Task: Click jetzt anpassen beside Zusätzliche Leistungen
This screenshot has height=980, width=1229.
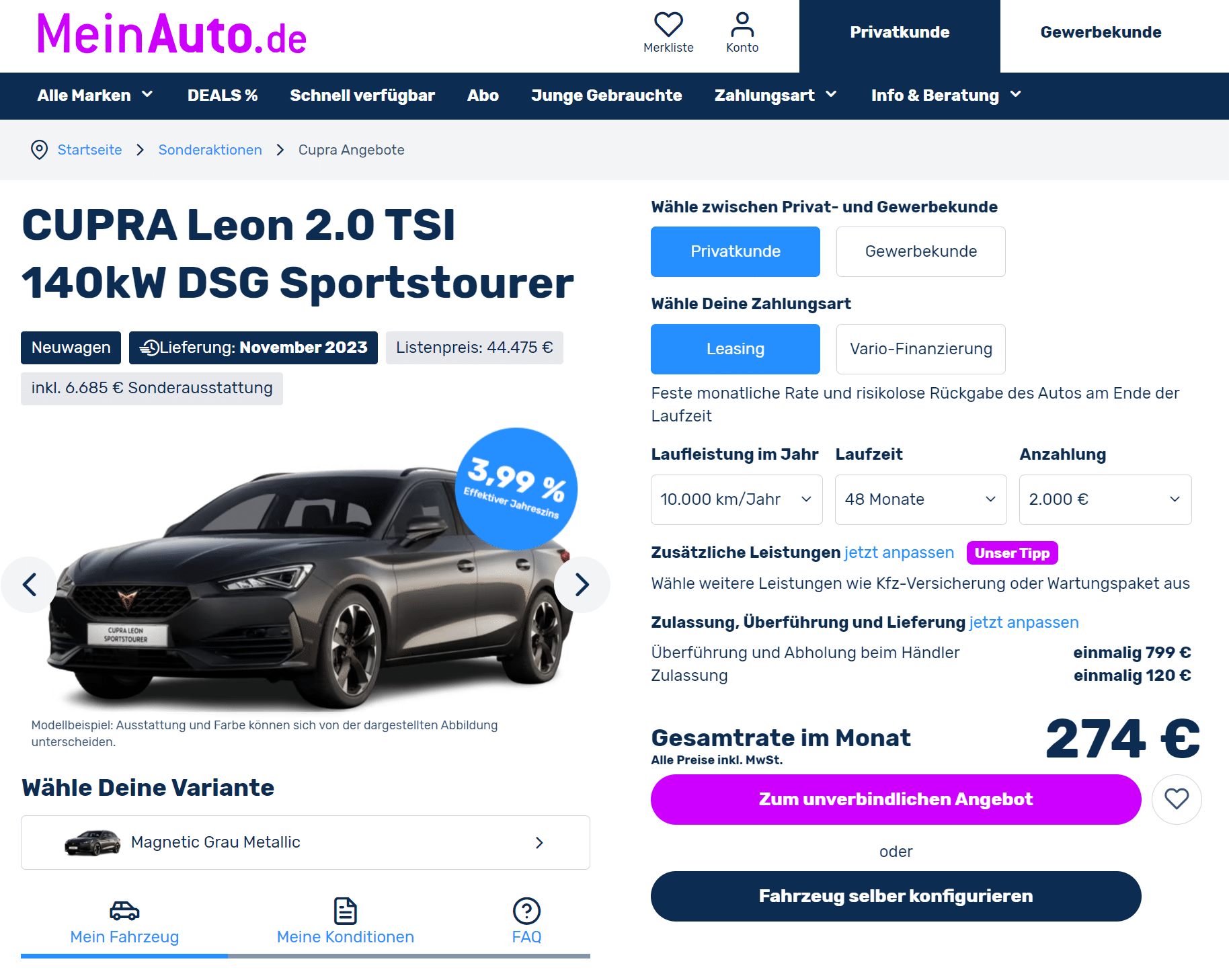Action: point(899,553)
